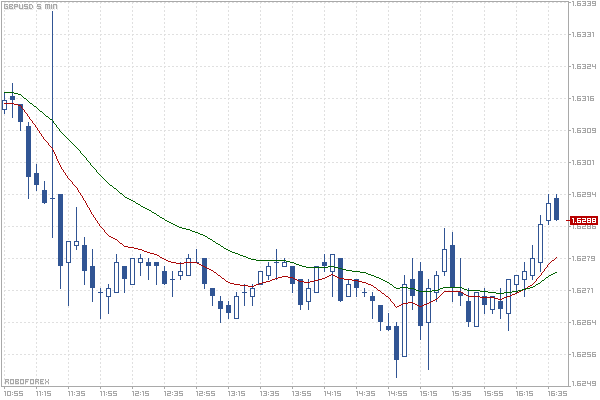
Task: Click the 1.6331 price axis label
Action: (x=584, y=34)
